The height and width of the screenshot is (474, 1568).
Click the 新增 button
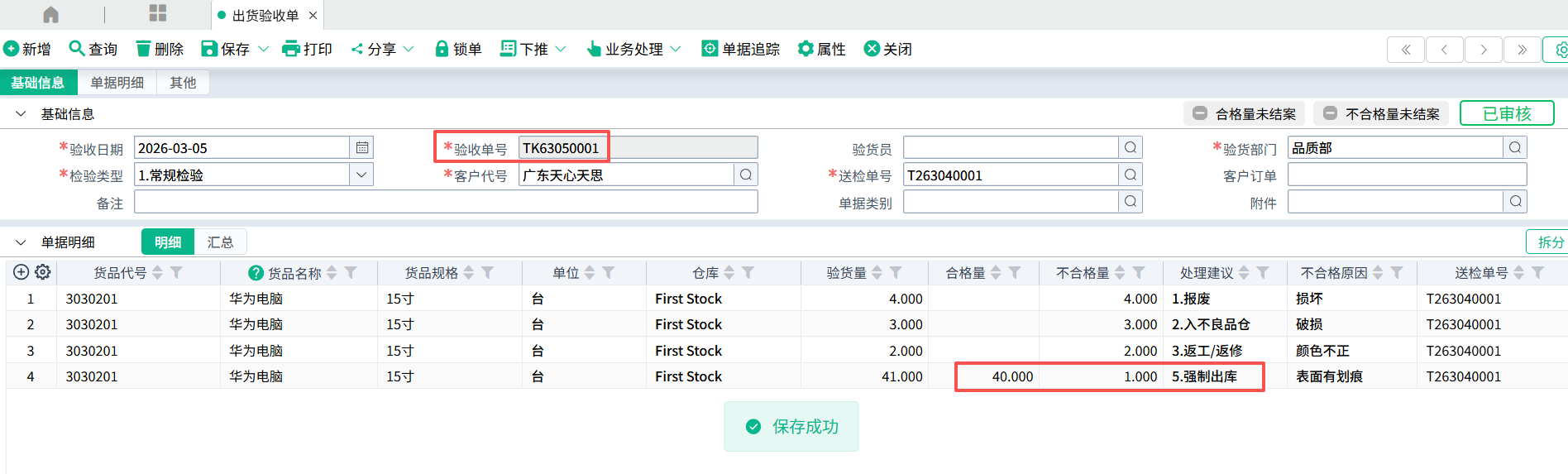[27, 49]
